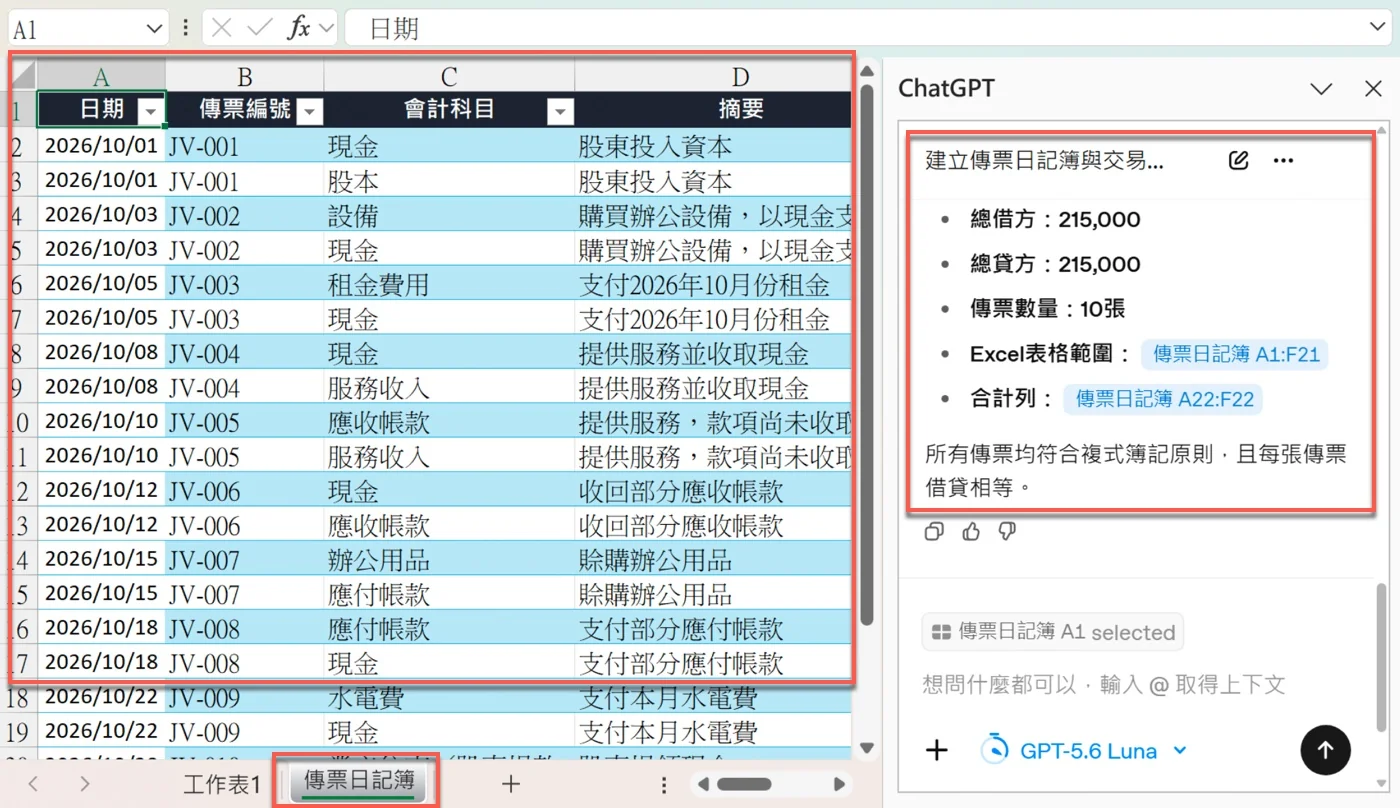The image size is (1400, 808).
Task: Click the conversation title 建立傳票日記簿與交易...
Action: tap(1044, 161)
